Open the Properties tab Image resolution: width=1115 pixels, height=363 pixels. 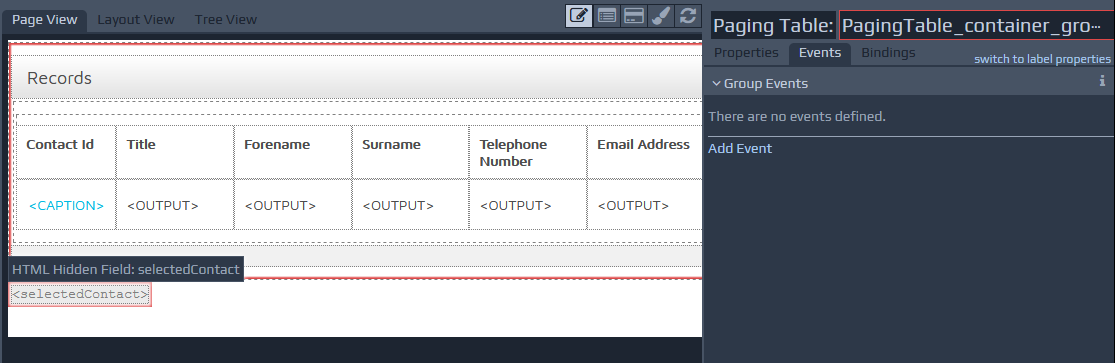click(x=746, y=53)
